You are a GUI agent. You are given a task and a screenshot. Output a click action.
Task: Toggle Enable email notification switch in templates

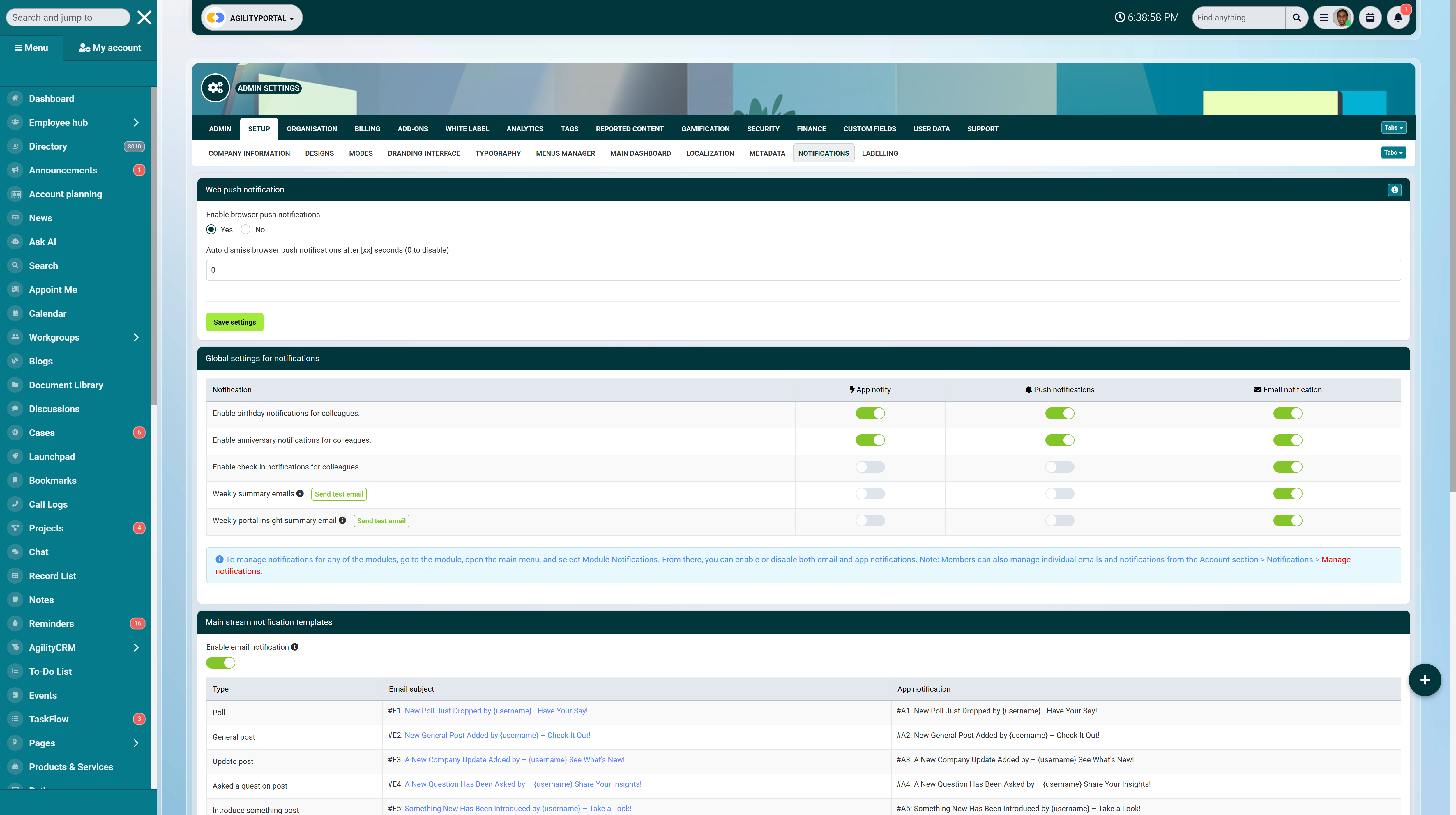[x=220, y=662]
